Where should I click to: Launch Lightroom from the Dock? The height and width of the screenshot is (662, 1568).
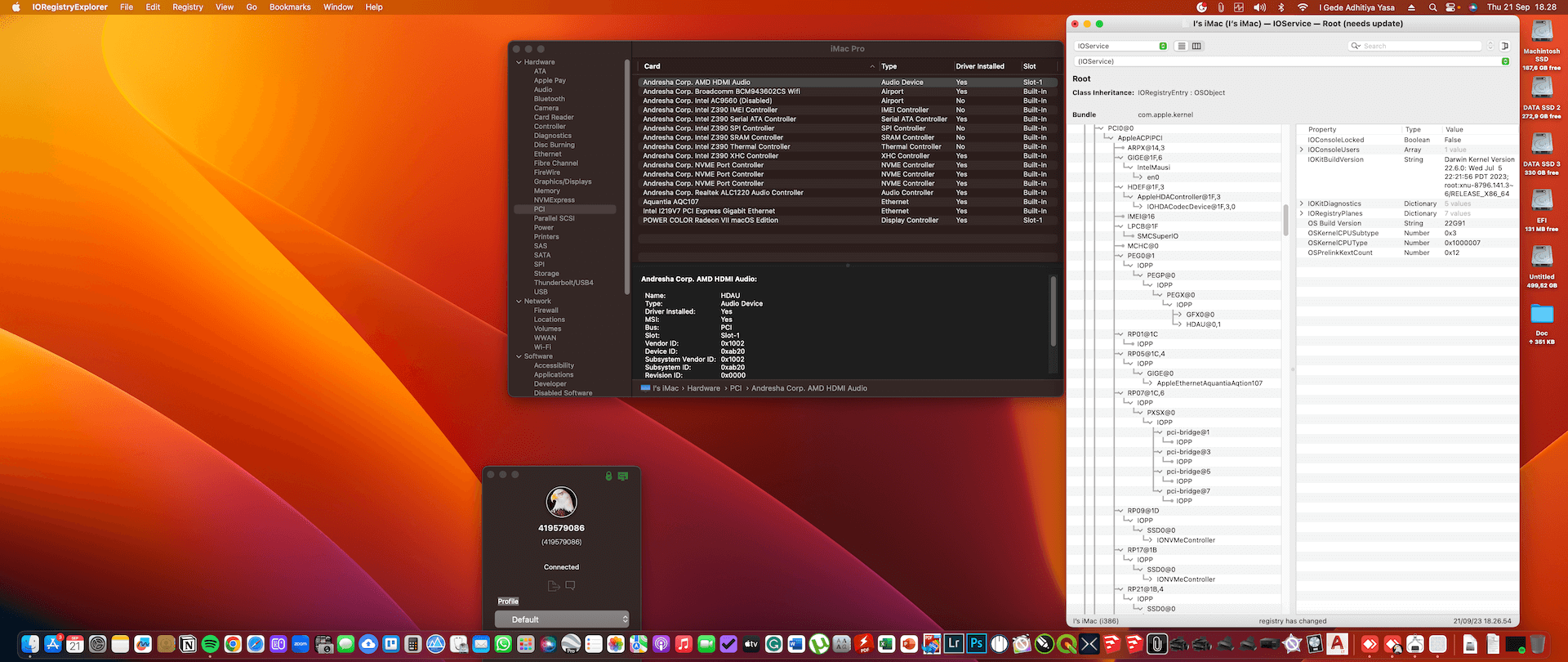pos(954,644)
